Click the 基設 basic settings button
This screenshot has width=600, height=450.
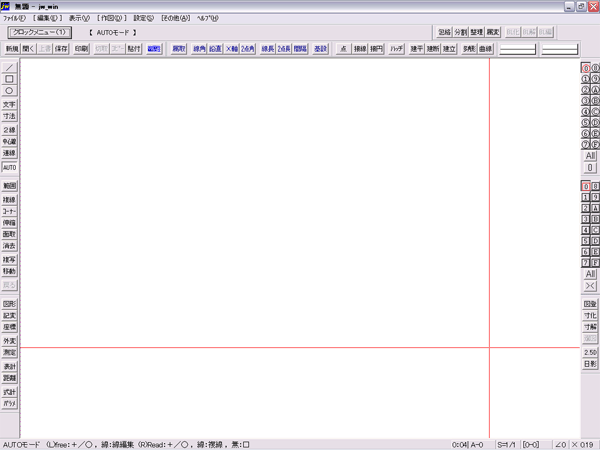[321, 49]
